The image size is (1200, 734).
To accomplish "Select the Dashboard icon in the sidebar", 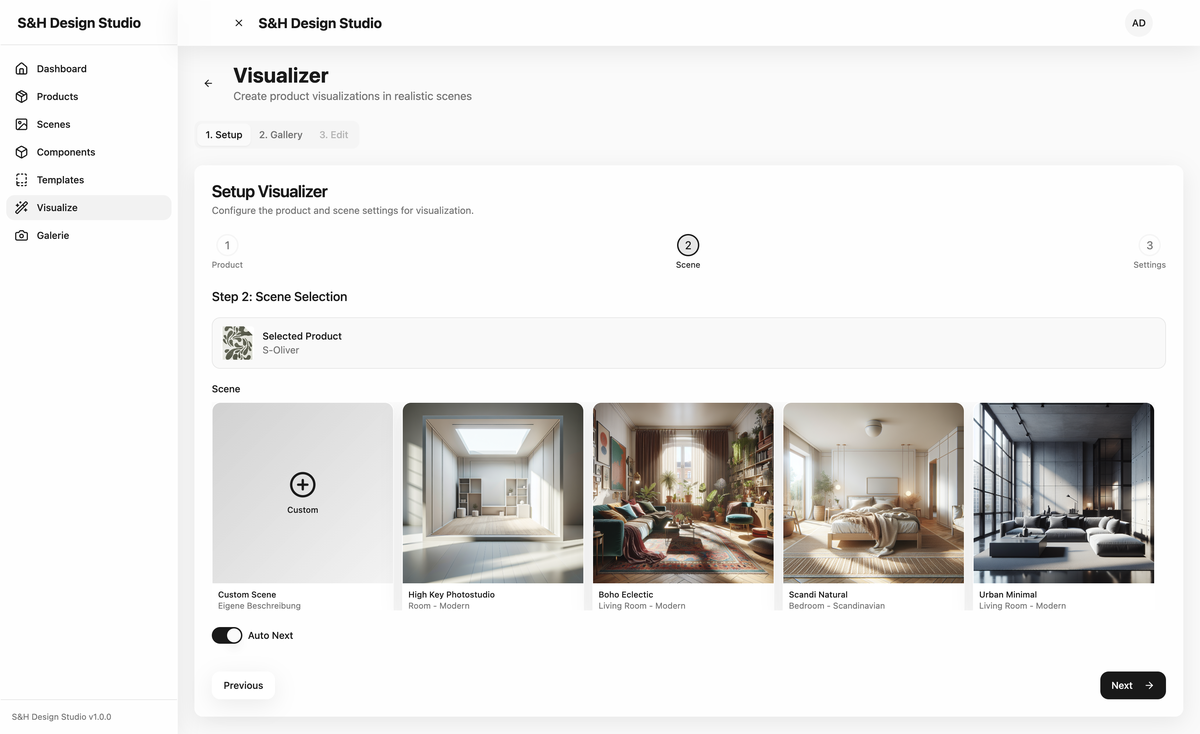I will [x=21, y=68].
